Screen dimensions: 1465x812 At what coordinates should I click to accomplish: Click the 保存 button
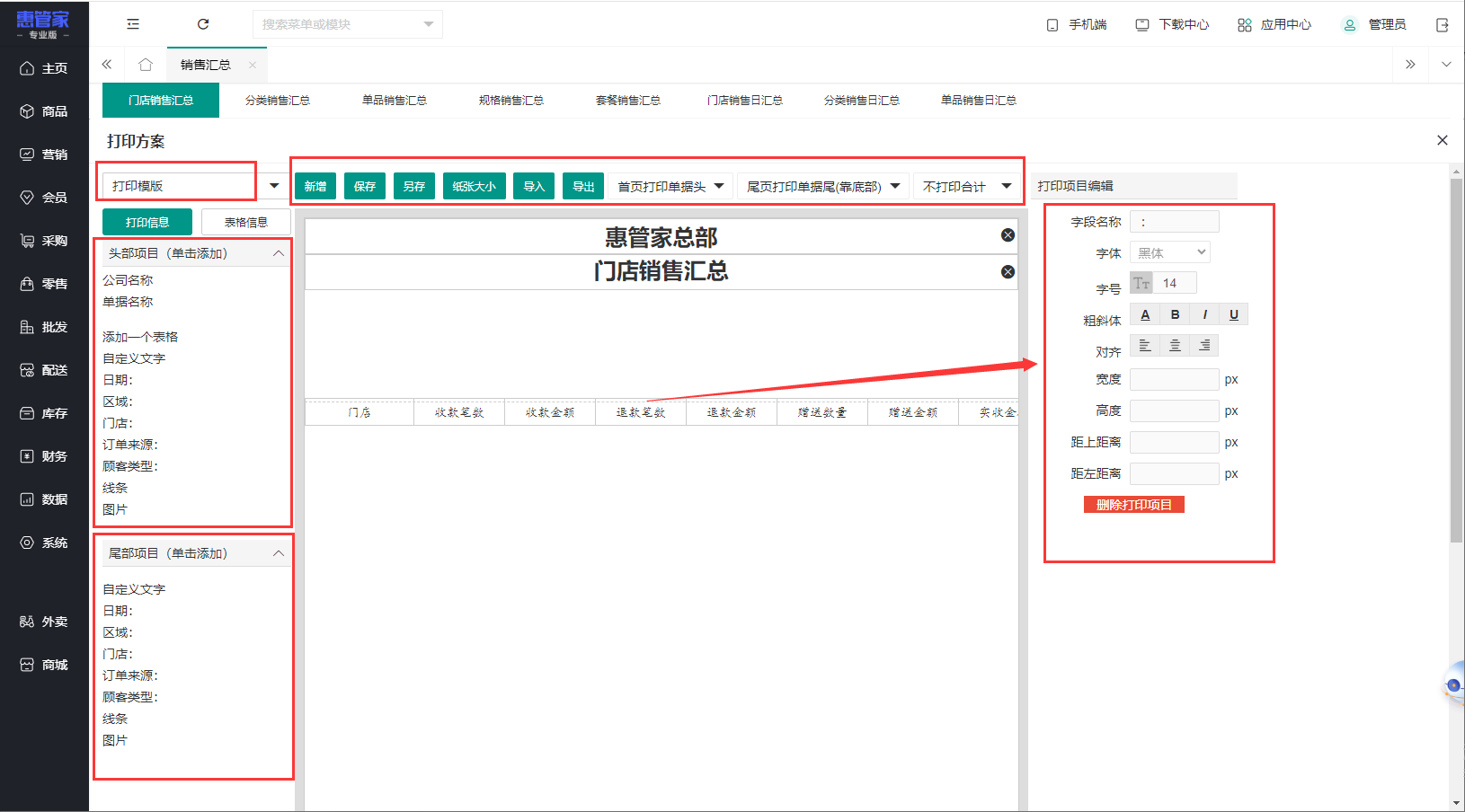[x=365, y=186]
